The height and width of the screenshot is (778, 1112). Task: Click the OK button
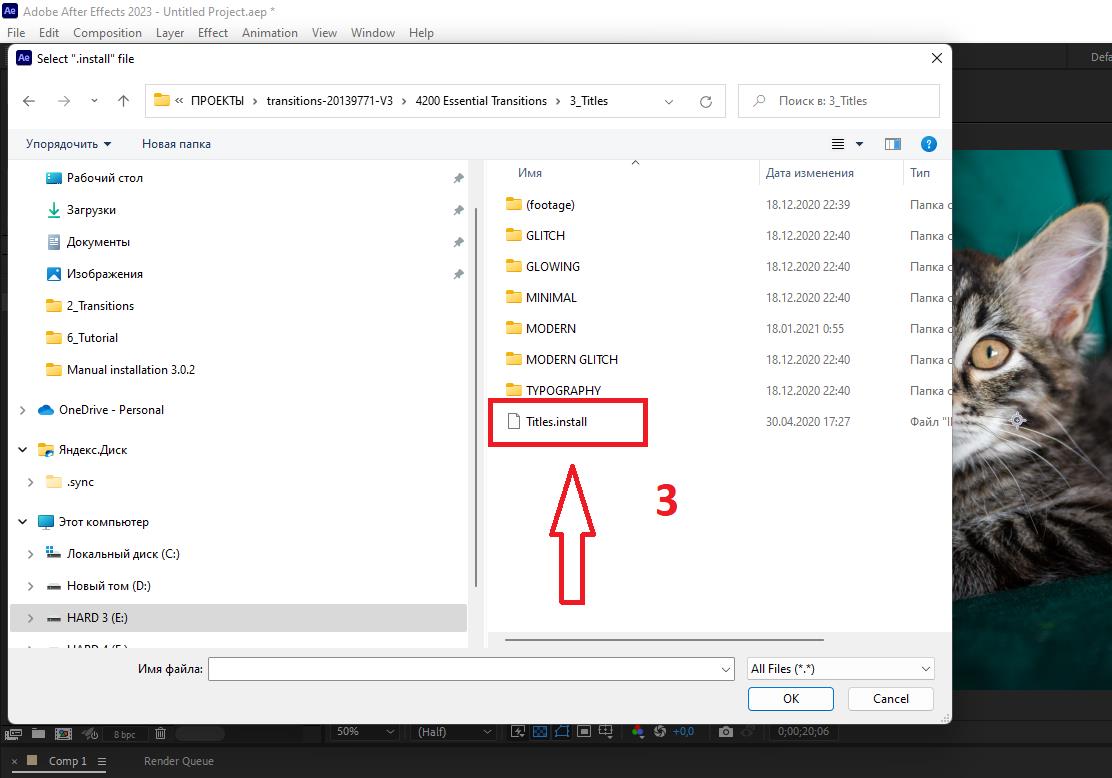click(x=791, y=699)
